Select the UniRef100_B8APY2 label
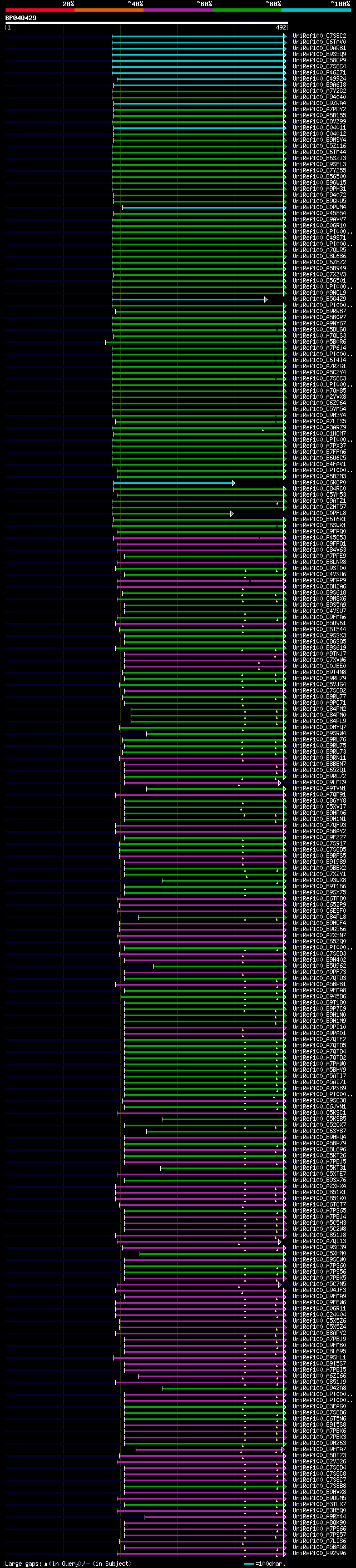 coord(319,1332)
